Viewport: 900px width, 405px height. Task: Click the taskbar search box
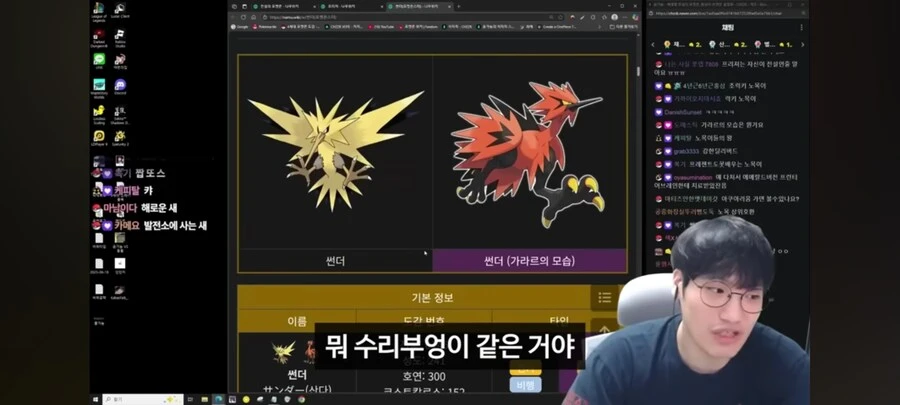(x=143, y=399)
